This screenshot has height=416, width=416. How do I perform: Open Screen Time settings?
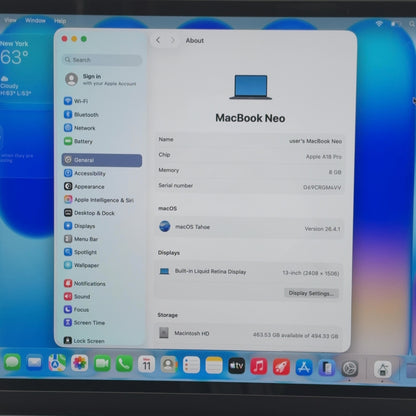84,323
